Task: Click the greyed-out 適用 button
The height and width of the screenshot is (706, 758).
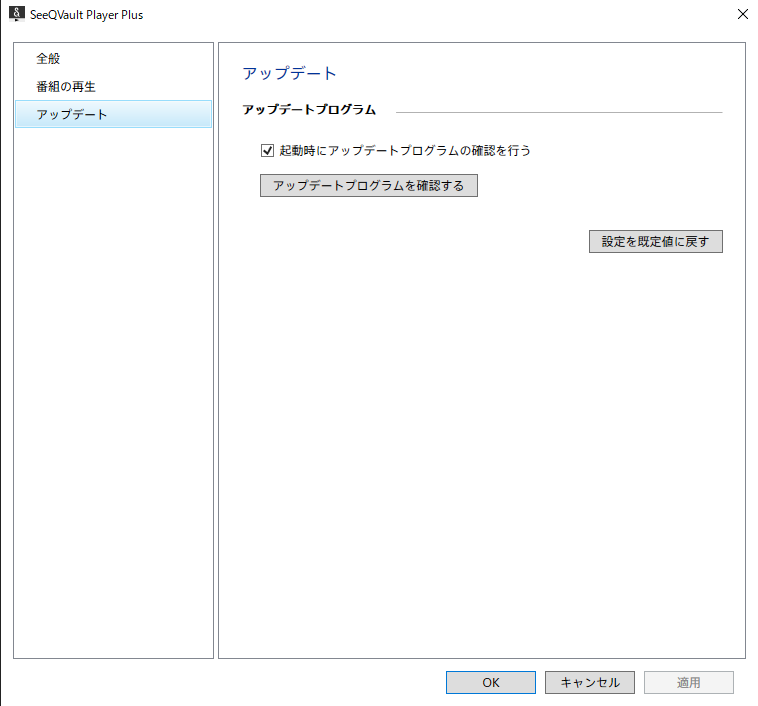Action: [x=688, y=682]
